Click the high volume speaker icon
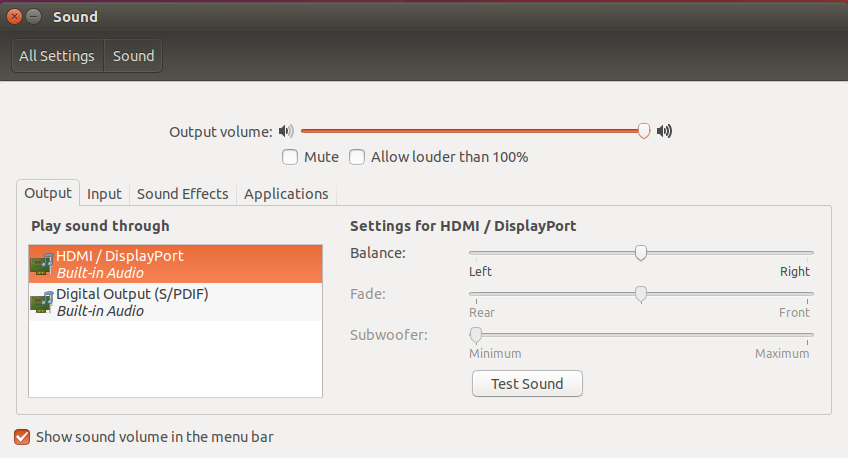The width and height of the screenshot is (848, 458). 664,131
